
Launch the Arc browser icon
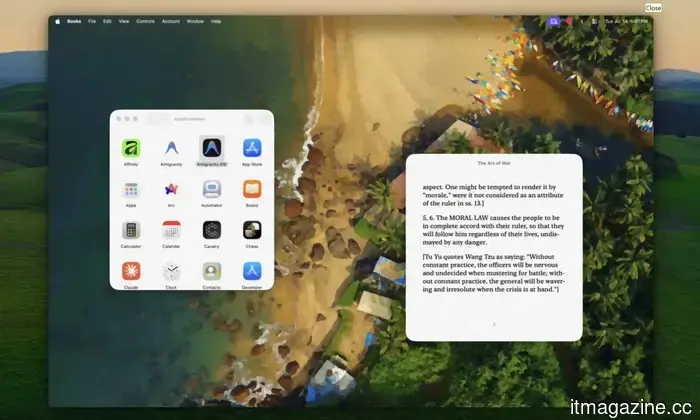[171, 189]
